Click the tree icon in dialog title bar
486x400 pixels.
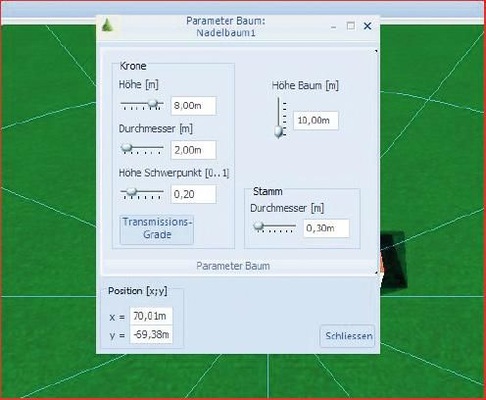point(107,26)
